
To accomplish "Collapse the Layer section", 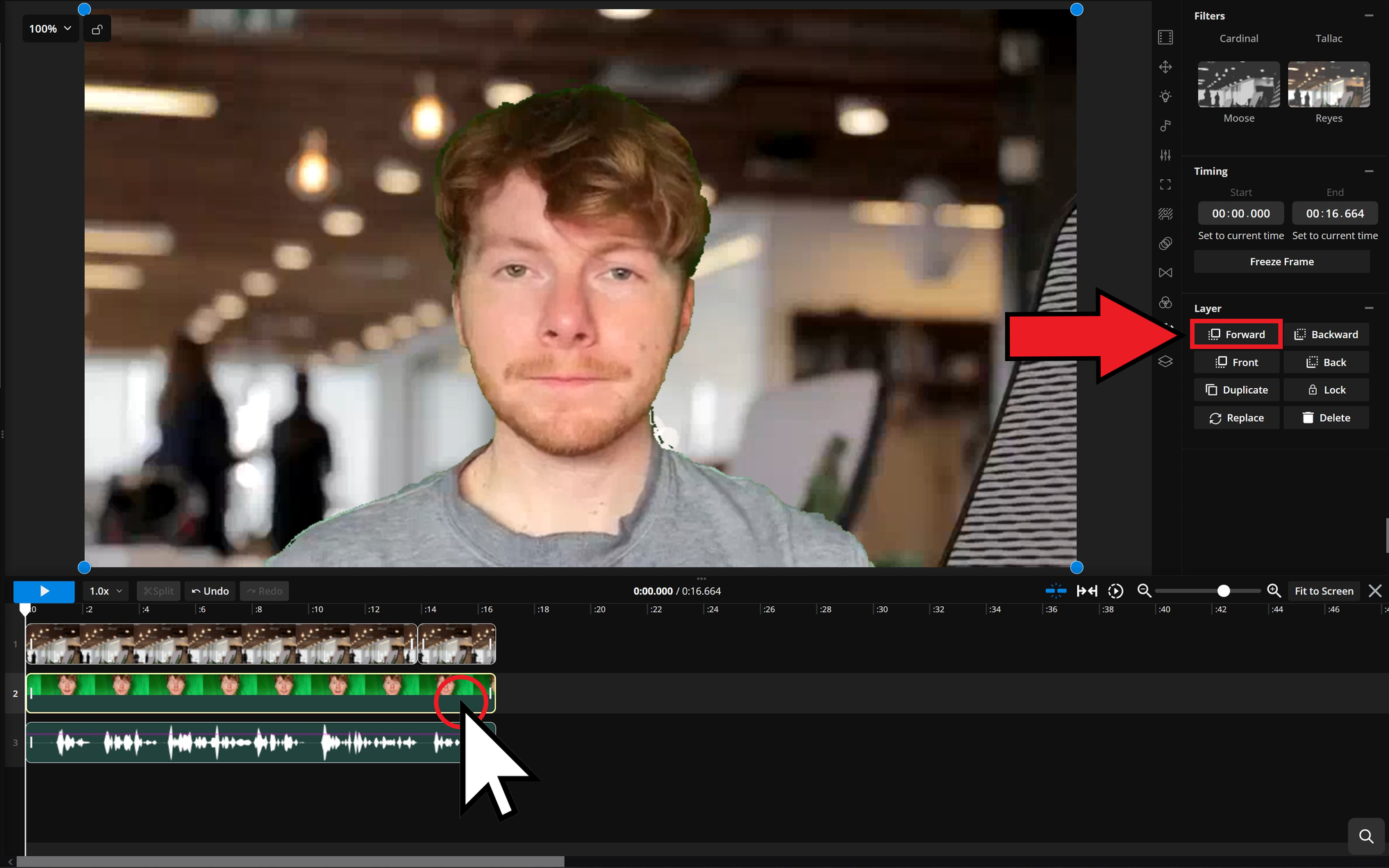I will (1370, 308).
